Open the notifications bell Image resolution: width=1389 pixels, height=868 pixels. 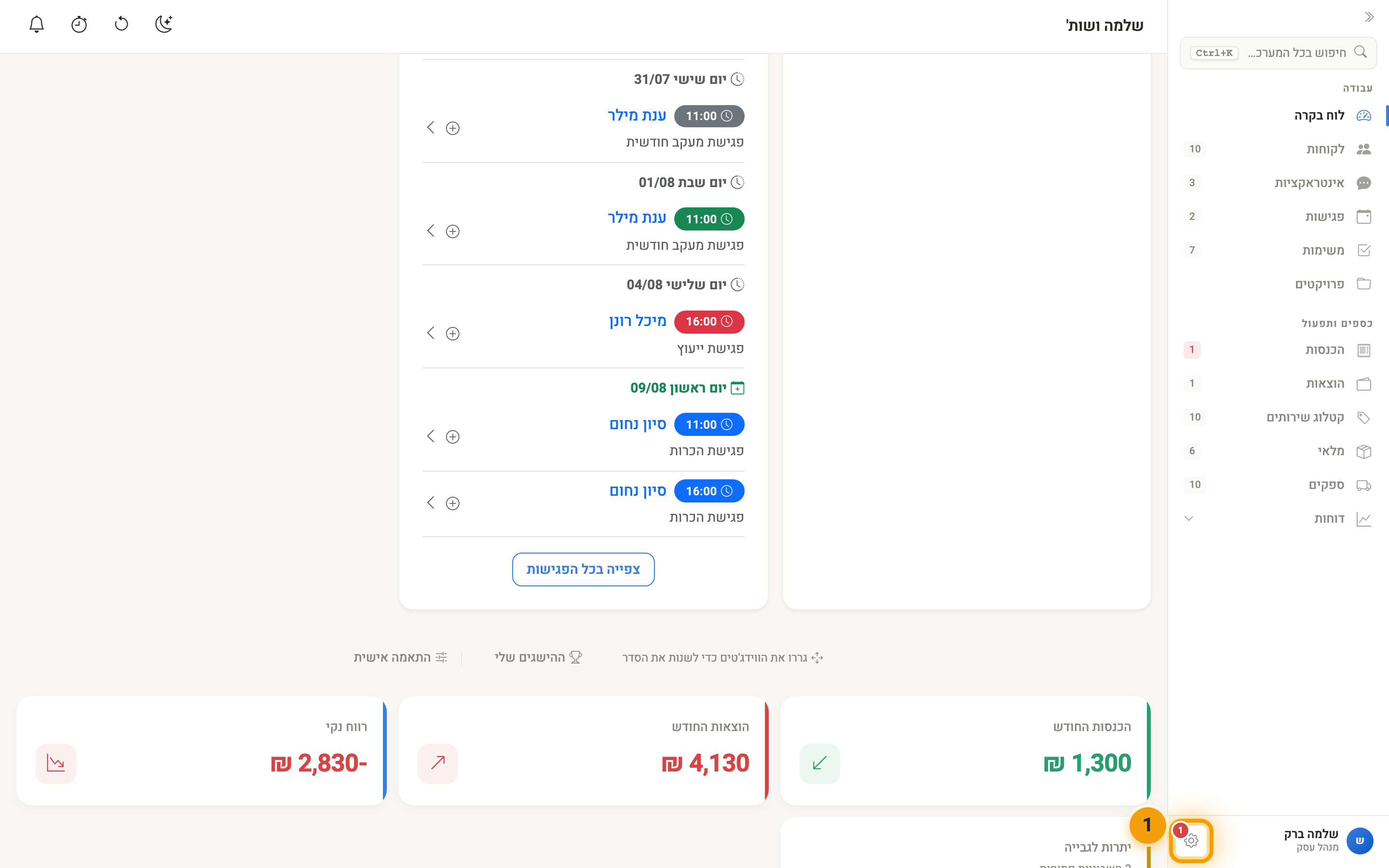pos(37,24)
